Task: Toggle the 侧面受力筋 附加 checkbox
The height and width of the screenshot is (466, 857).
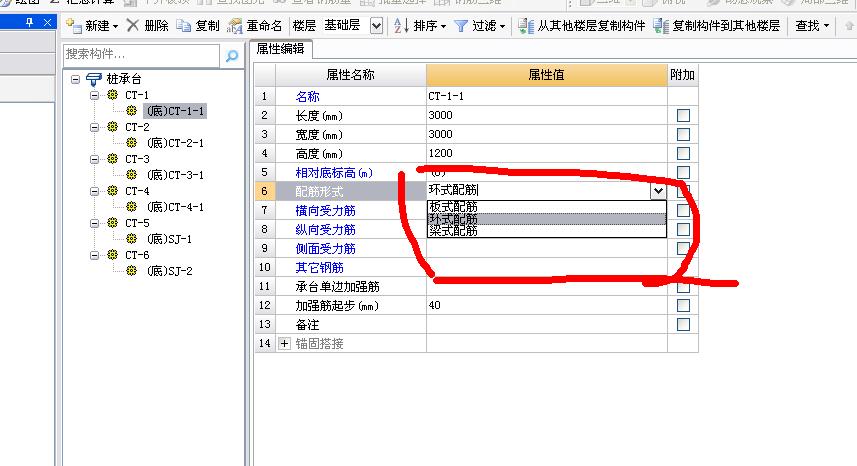Action: (683, 249)
